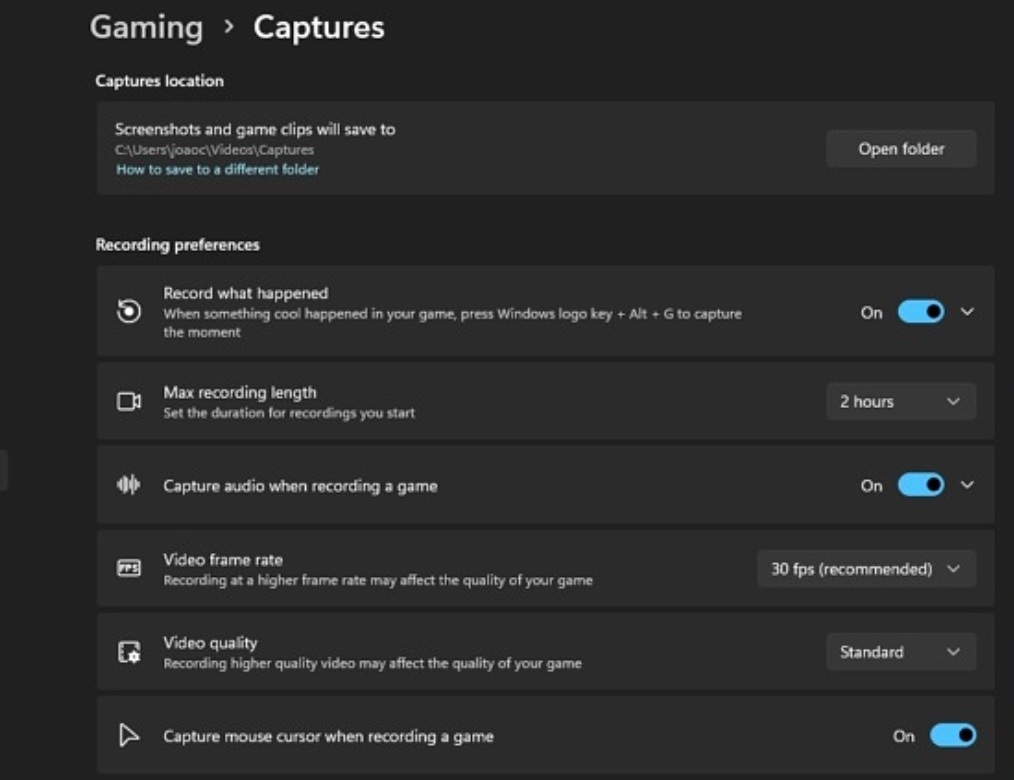
Task: Click the breadcrumb chevron between Gaming and Captures
Action: click(x=228, y=27)
